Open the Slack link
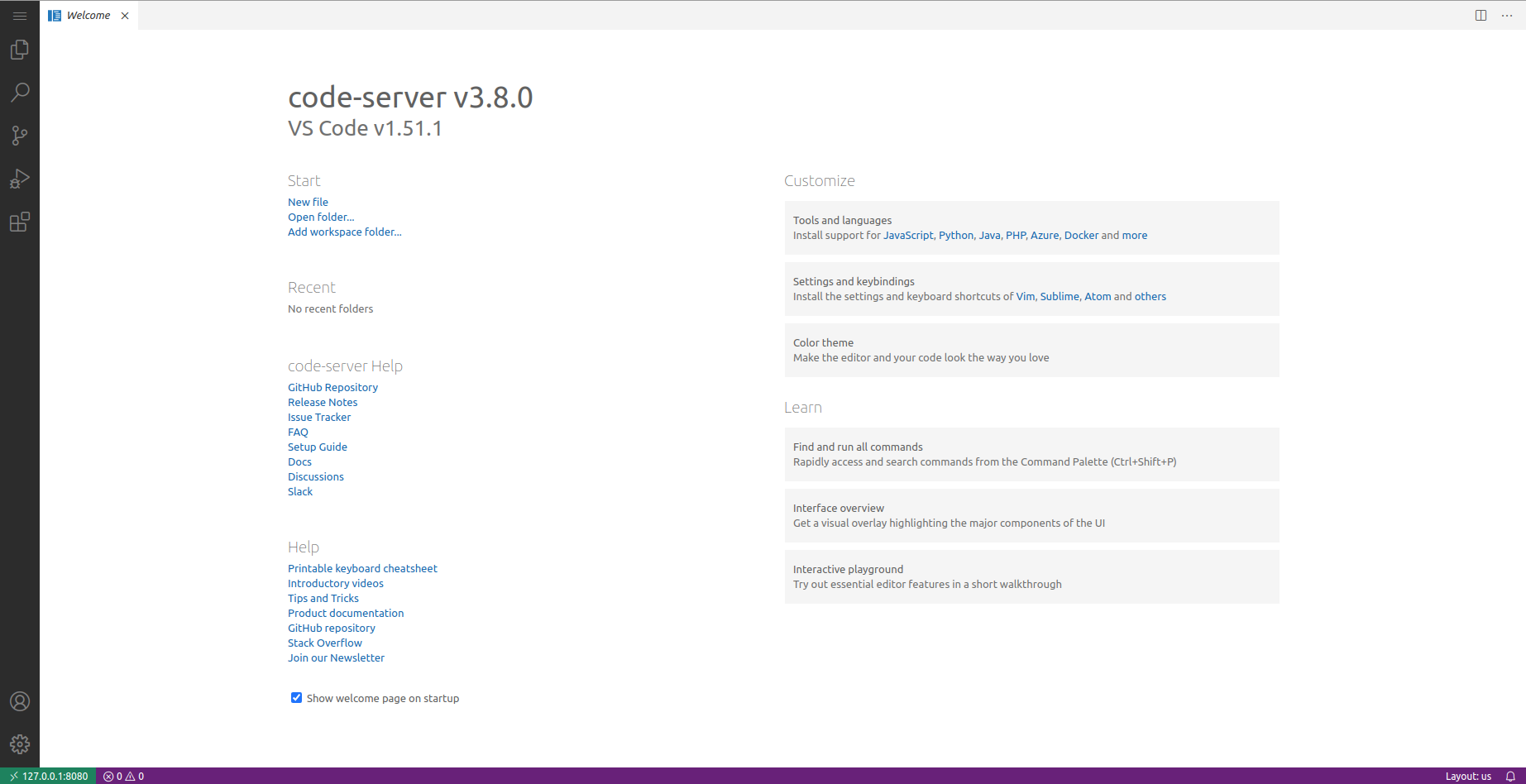 tap(300, 491)
